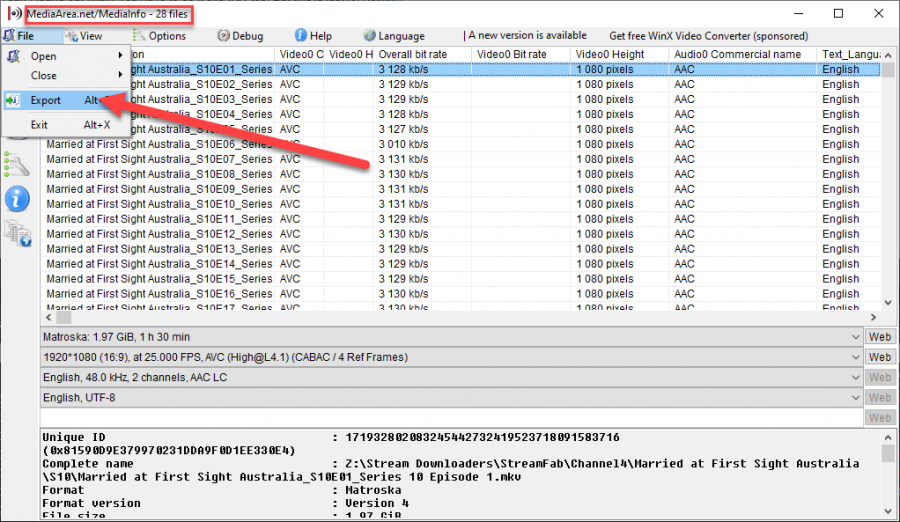Choose Exit from the File menu

(40, 125)
